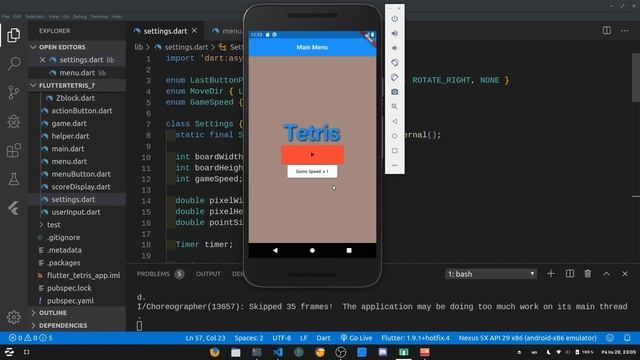Close the terminal panel with X
Image resolution: width=640 pixels, height=360 pixels.
[x=625, y=274]
